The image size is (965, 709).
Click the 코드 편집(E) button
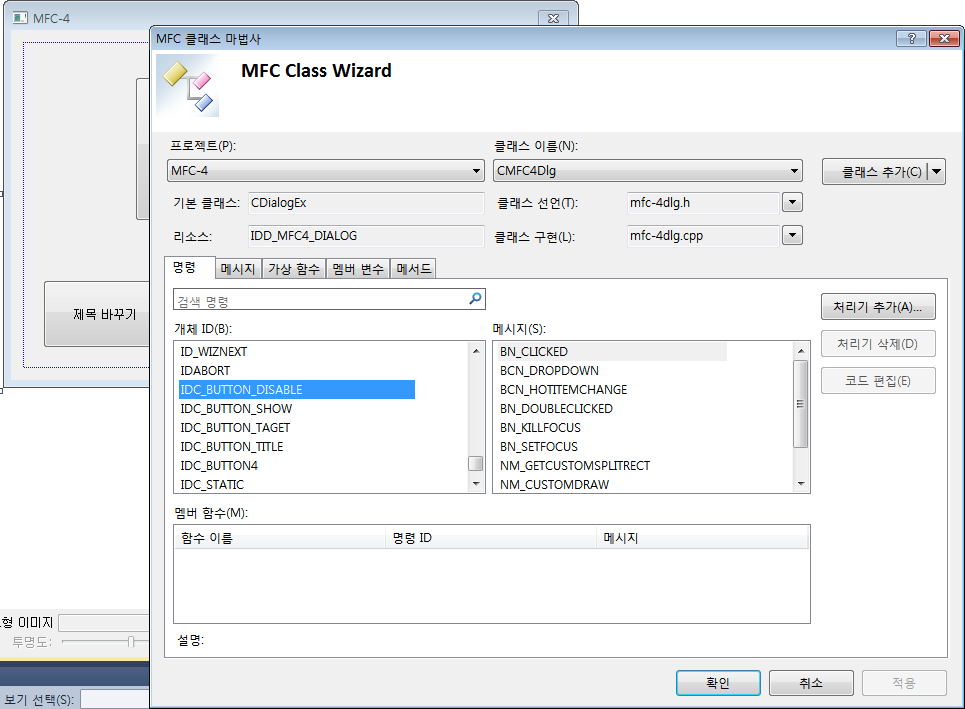click(x=878, y=380)
